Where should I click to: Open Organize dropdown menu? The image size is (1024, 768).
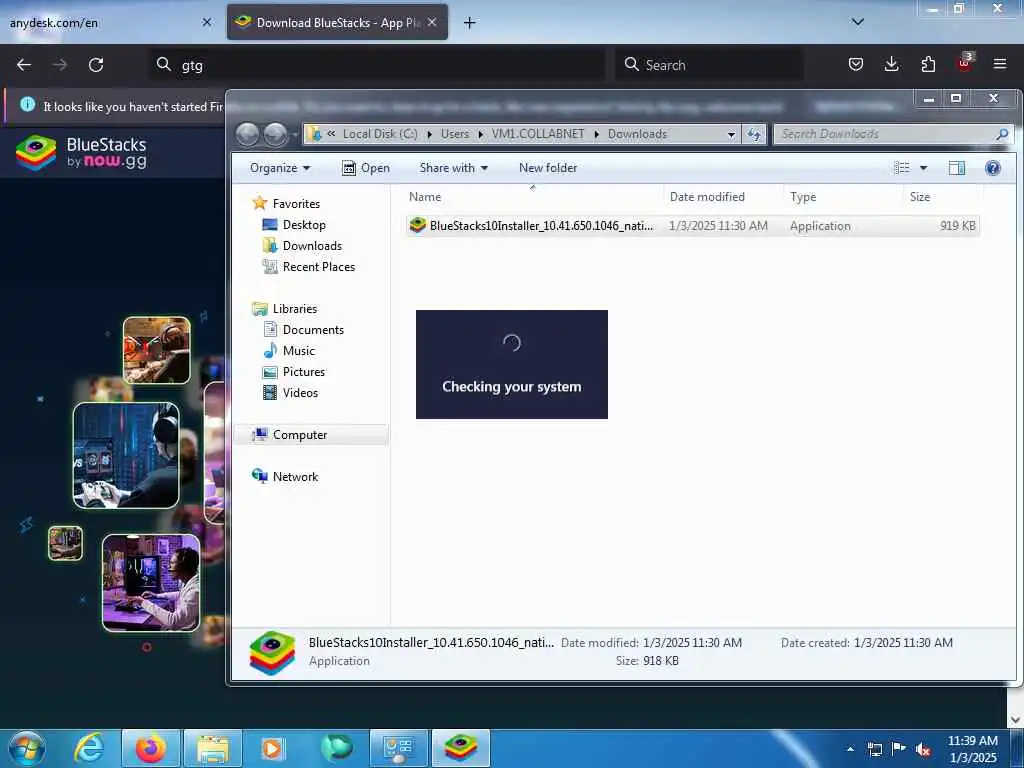point(280,168)
